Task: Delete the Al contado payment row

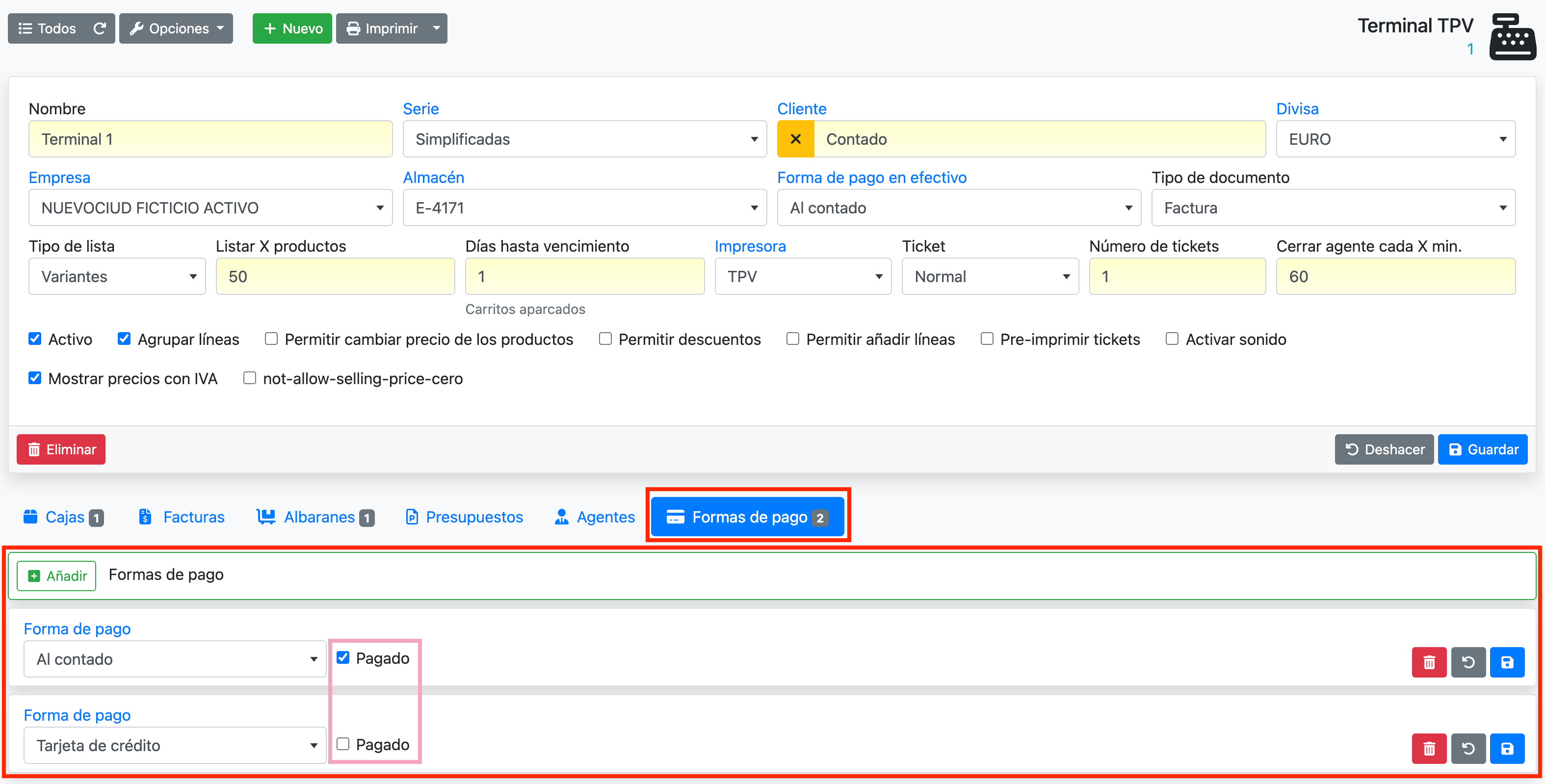Action: click(1429, 662)
